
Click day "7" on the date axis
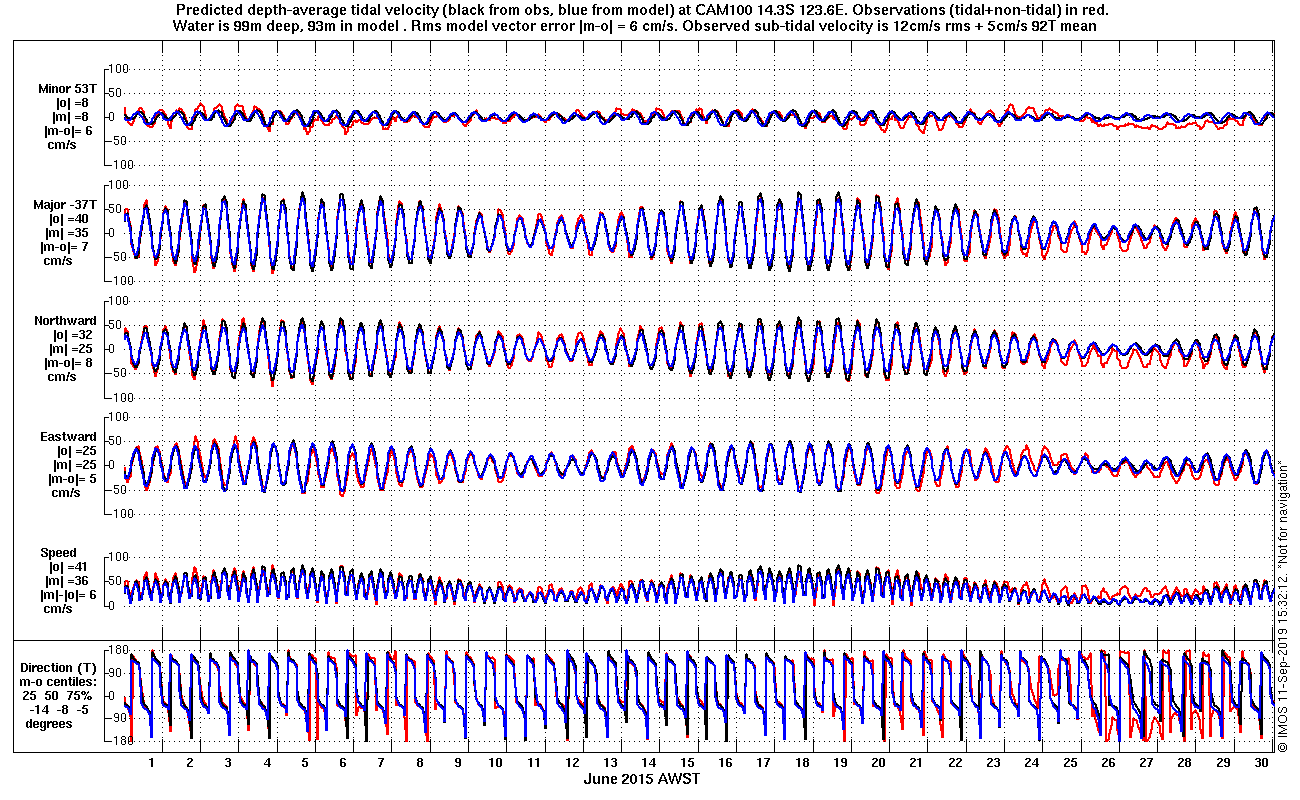[381, 763]
